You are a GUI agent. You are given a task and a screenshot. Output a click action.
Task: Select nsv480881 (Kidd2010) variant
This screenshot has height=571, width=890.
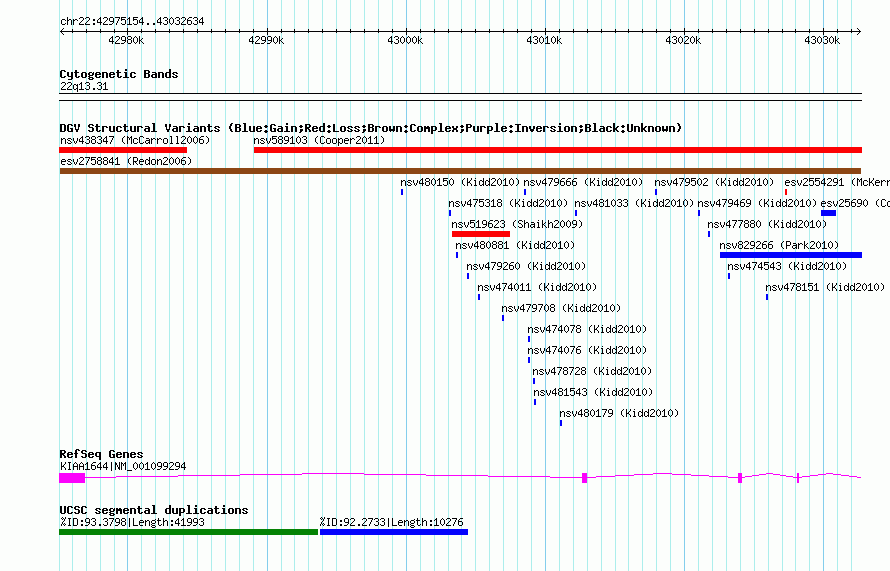click(x=515, y=245)
